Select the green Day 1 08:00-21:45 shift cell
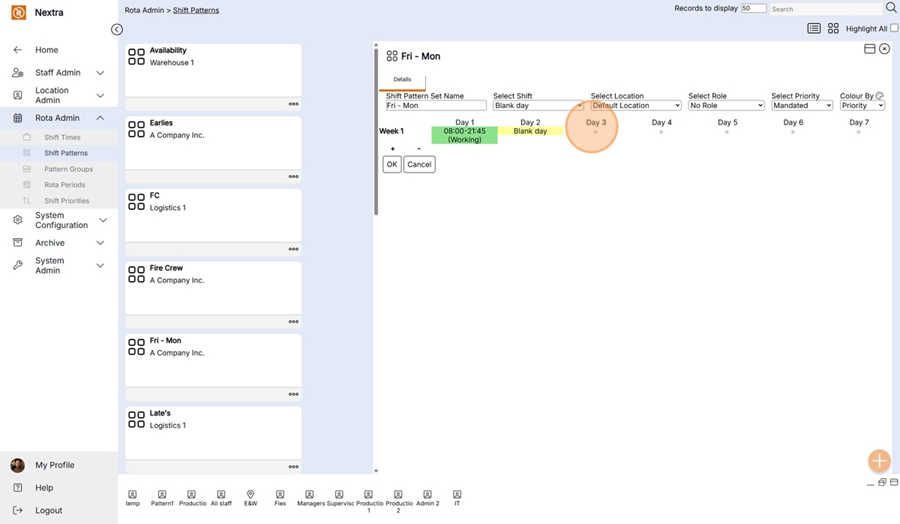 pos(464,135)
